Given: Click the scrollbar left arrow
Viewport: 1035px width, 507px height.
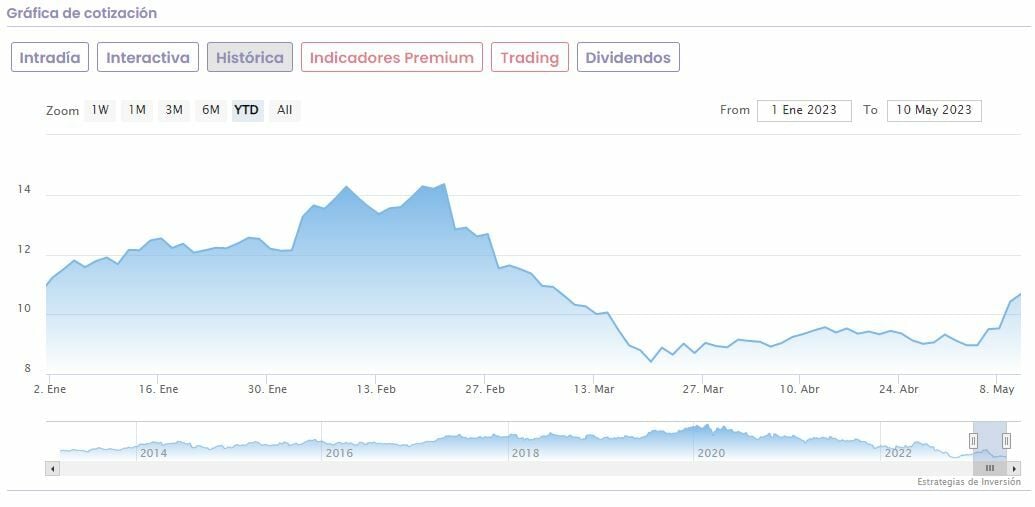Looking at the screenshot, I should point(53,468).
